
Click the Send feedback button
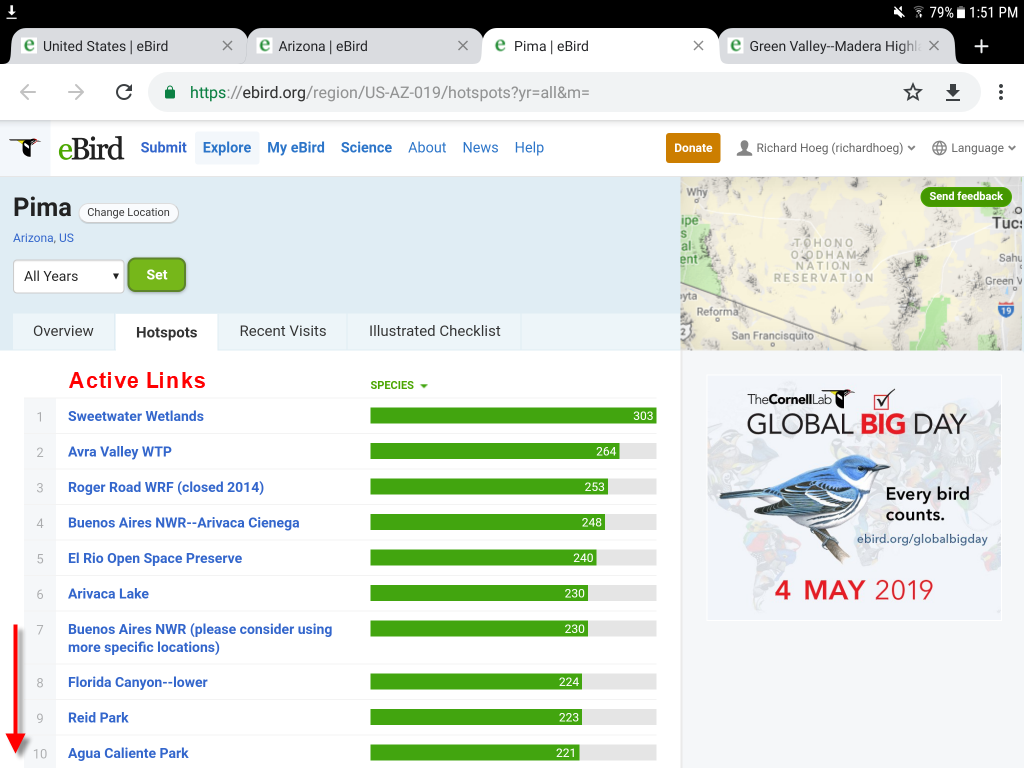pos(966,196)
